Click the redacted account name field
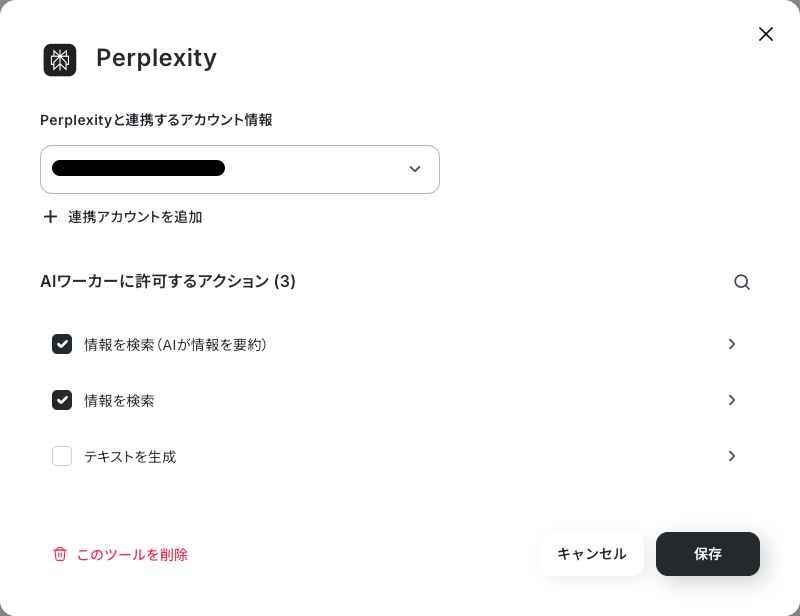This screenshot has width=800, height=616. (x=138, y=169)
